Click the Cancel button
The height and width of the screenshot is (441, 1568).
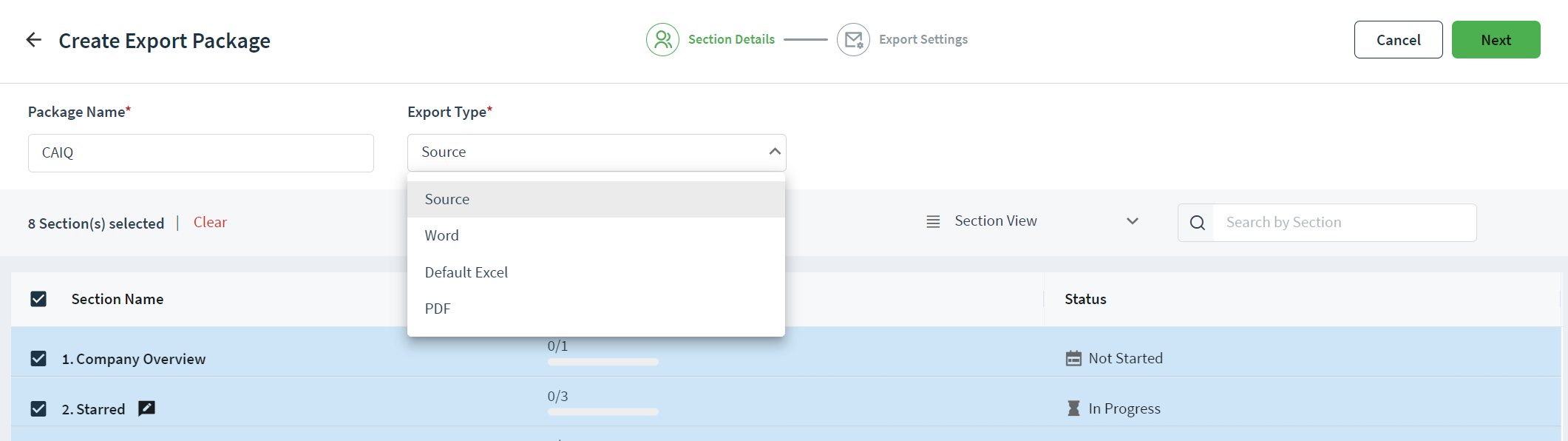point(1398,40)
